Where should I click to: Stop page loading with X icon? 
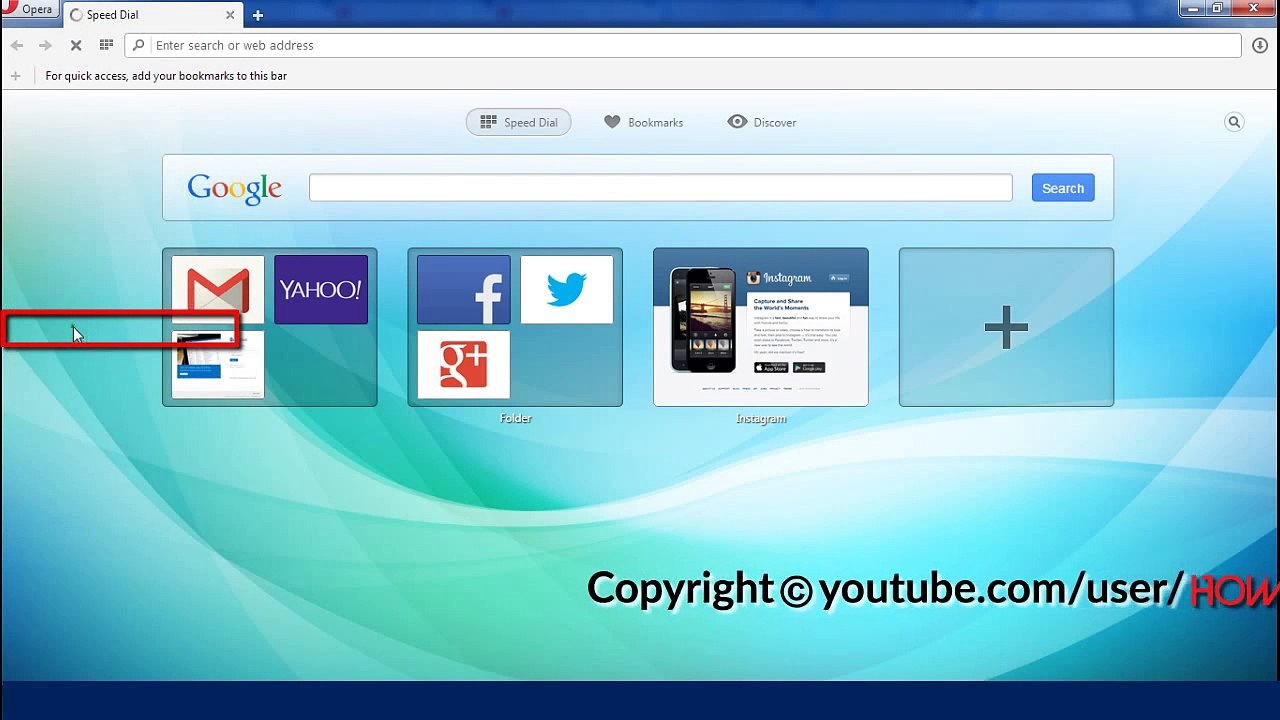[76, 45]
